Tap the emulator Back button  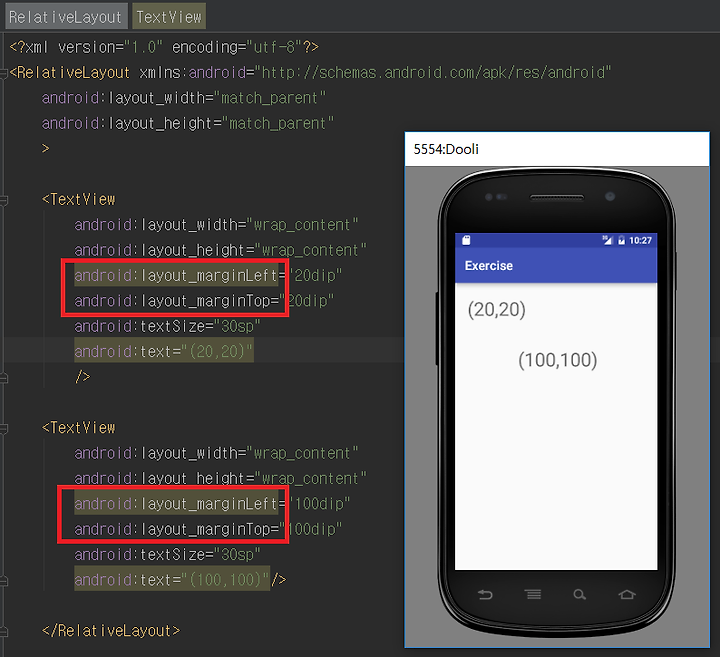pos(485,595)
